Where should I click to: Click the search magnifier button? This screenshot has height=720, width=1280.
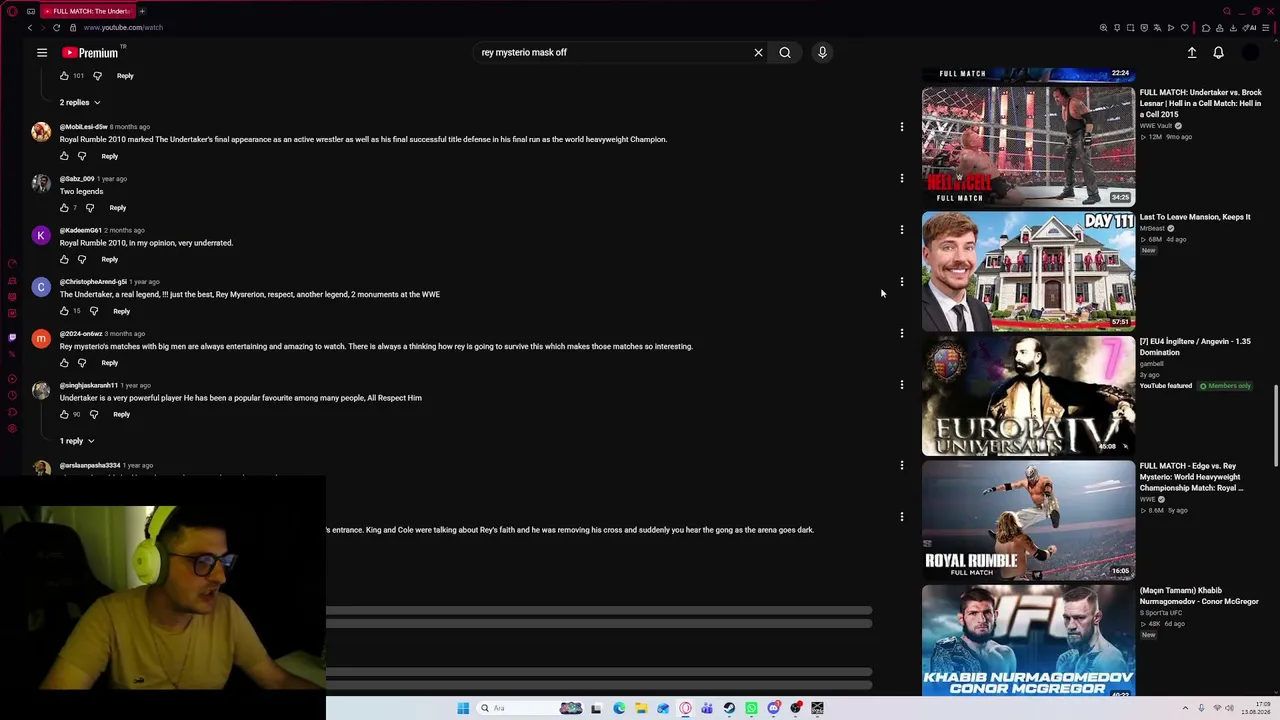785,52
